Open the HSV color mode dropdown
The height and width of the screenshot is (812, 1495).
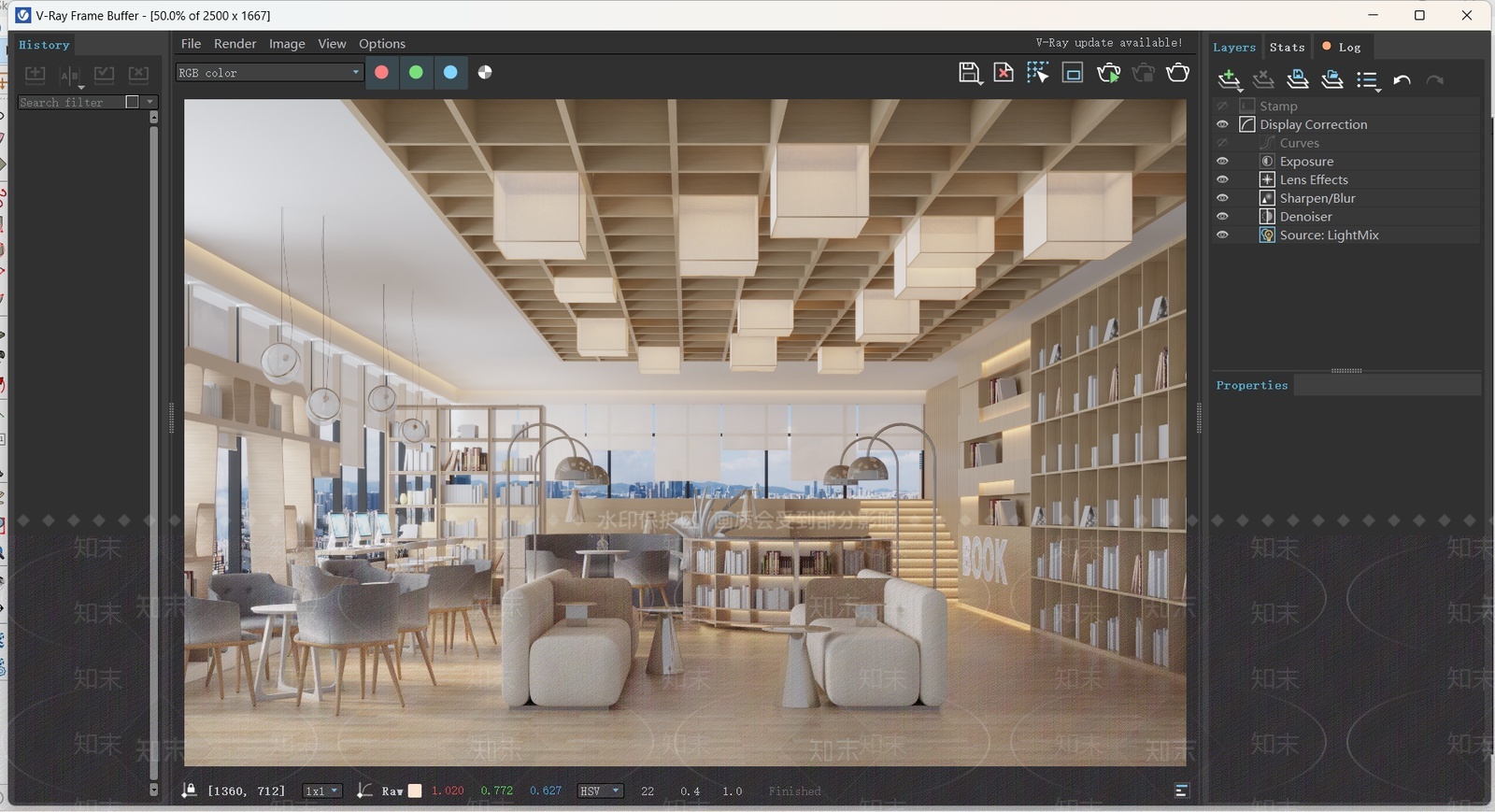point(600,791)
